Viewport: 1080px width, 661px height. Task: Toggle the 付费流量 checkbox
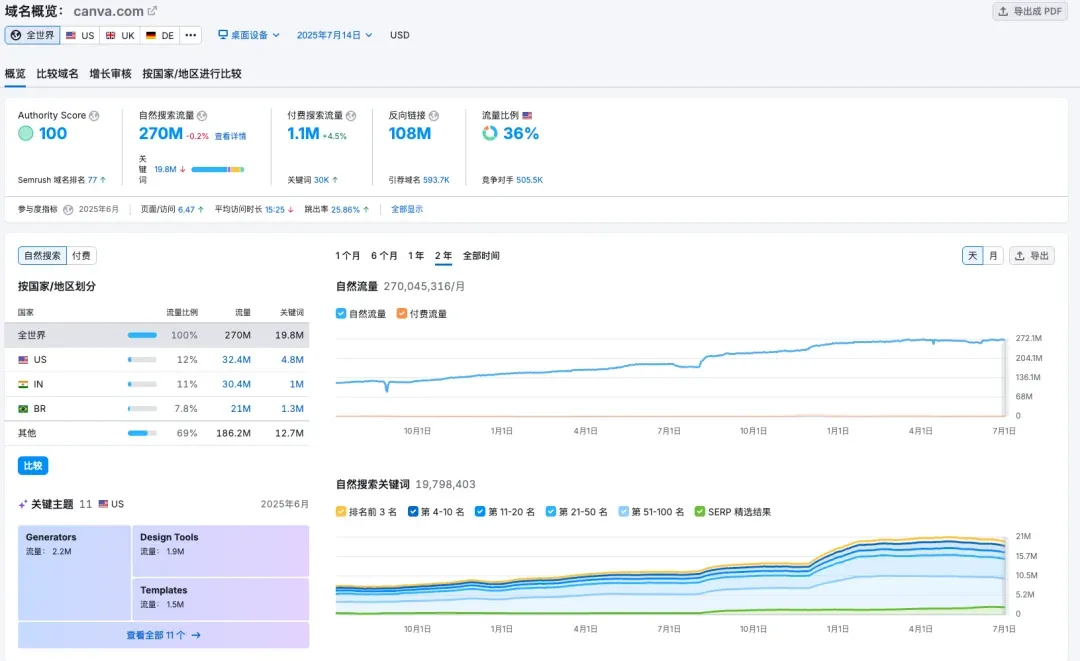402,313
